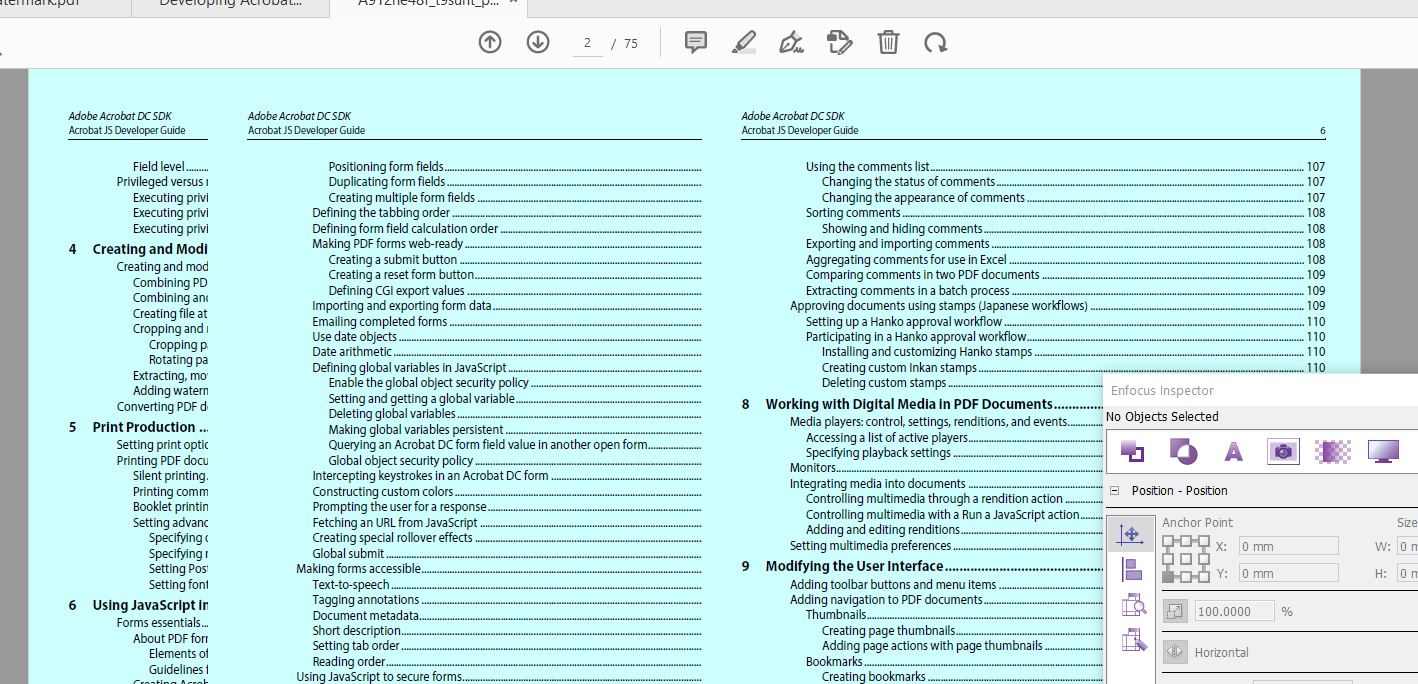The image size is (1418, 684).
Task: Click the Horizontal flip button
Action: point(1175,652)
